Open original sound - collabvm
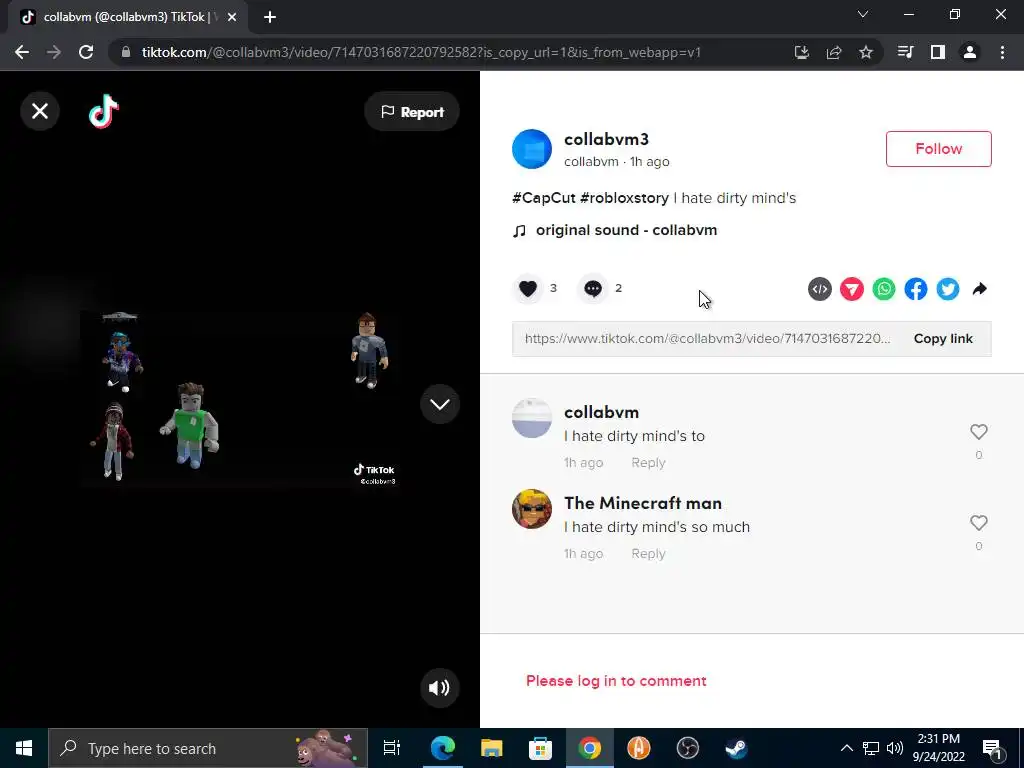Viewport: 1024px width, 768px height. [x=626, y=230]
